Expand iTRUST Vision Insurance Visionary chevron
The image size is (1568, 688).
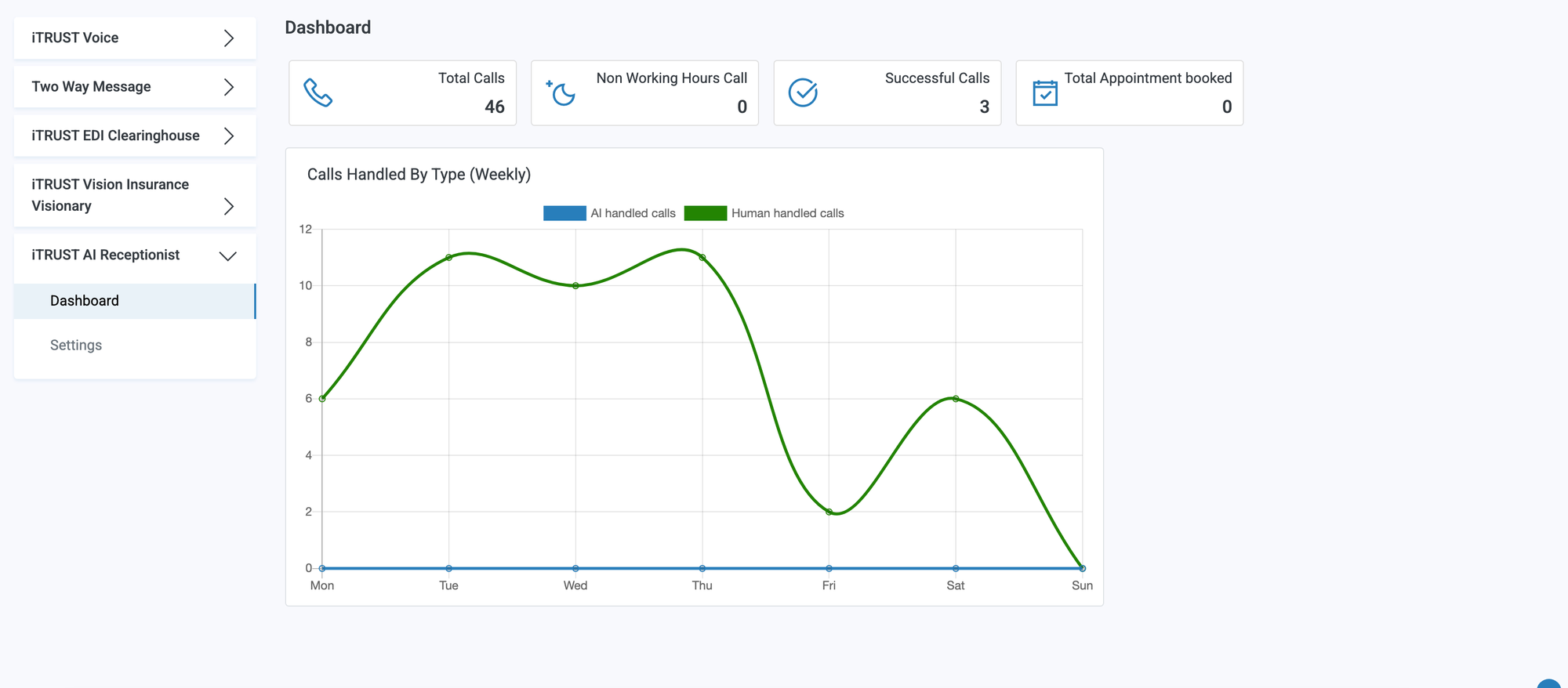(x=228, y=206)
